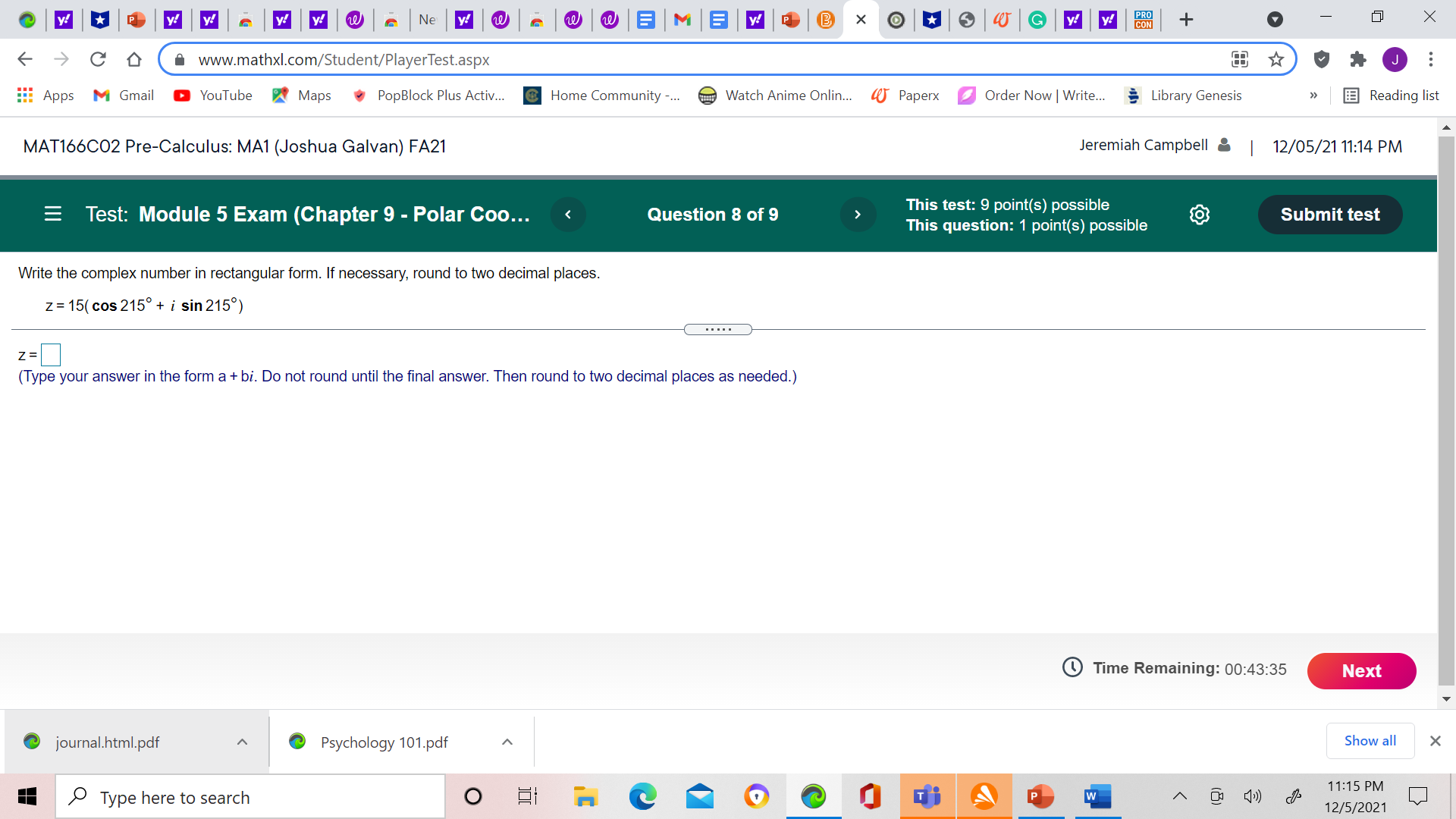Expand journal.html.pdf download options
The width and height of the screenshot is (1456, 819).
[242, 742]
